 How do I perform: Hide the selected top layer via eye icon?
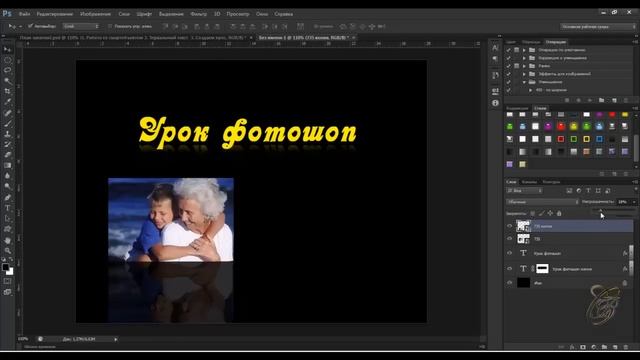(x=509, y=226)
